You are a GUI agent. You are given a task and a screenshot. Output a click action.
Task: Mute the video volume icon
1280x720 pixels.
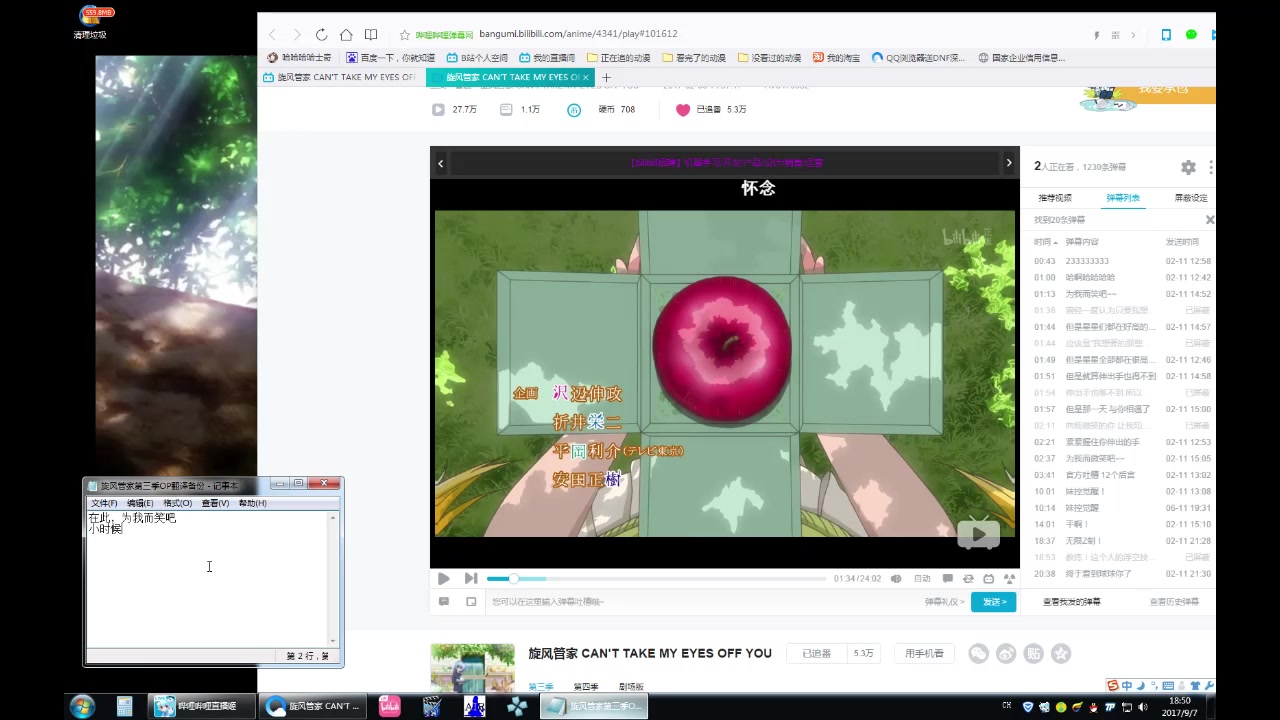(x=896, y=578)
